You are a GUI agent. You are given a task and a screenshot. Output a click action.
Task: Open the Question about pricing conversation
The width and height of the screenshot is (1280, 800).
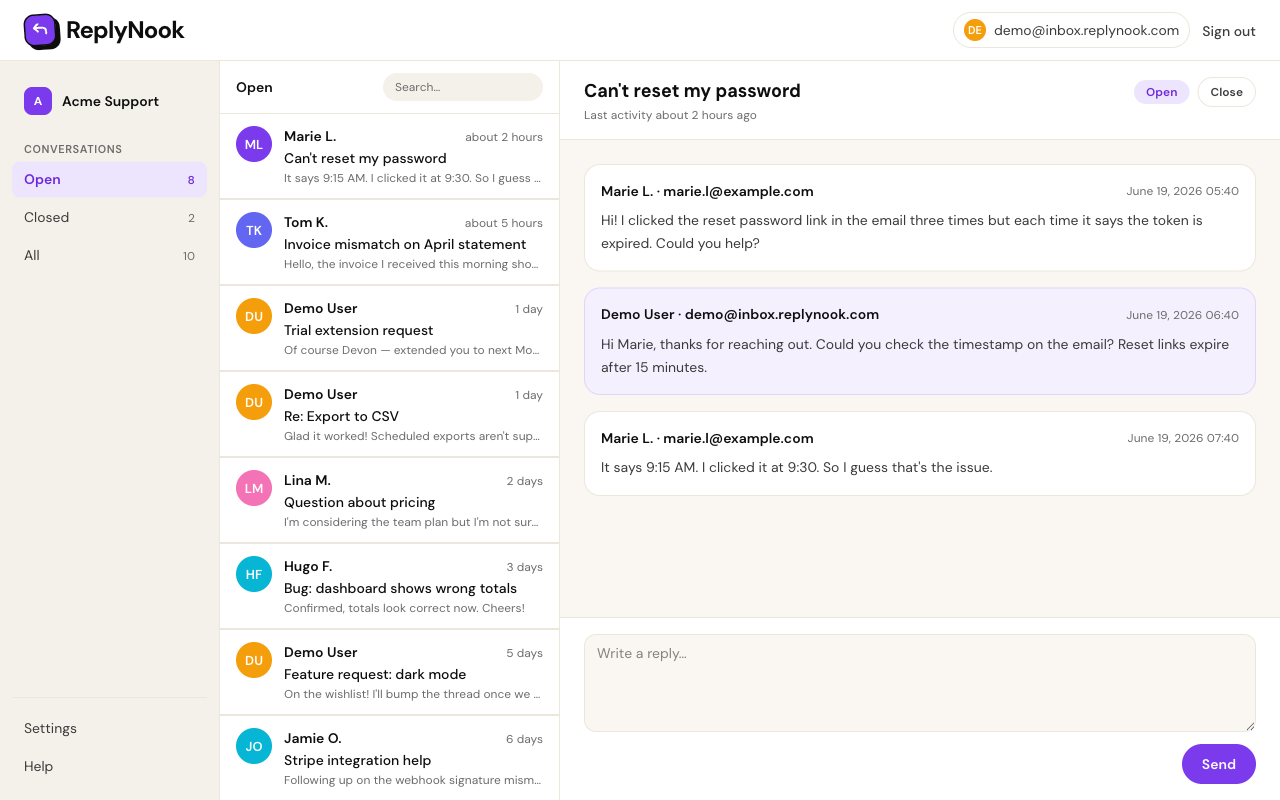(389, 501)
